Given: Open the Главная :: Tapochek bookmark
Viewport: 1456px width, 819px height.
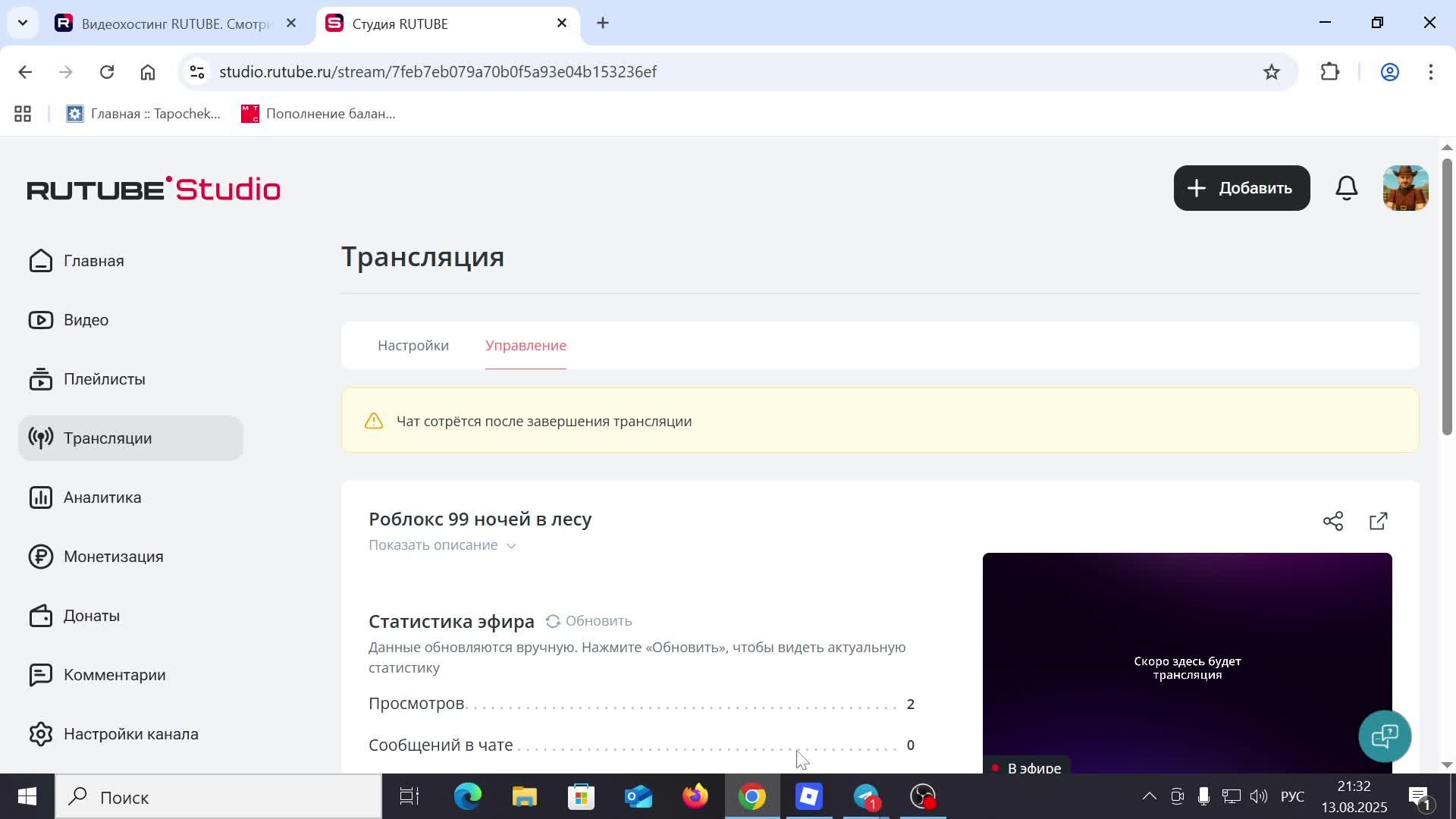Looking at the screenshot, I should [143, 113].
